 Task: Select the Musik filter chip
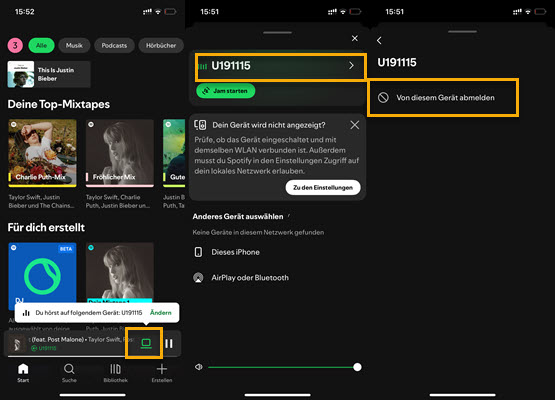pyautogui.click(x=74, y=45)
